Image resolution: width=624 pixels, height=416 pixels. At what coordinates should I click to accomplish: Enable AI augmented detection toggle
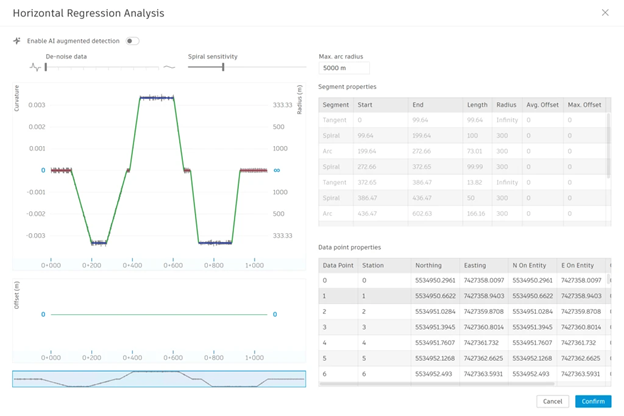point(132,41)
